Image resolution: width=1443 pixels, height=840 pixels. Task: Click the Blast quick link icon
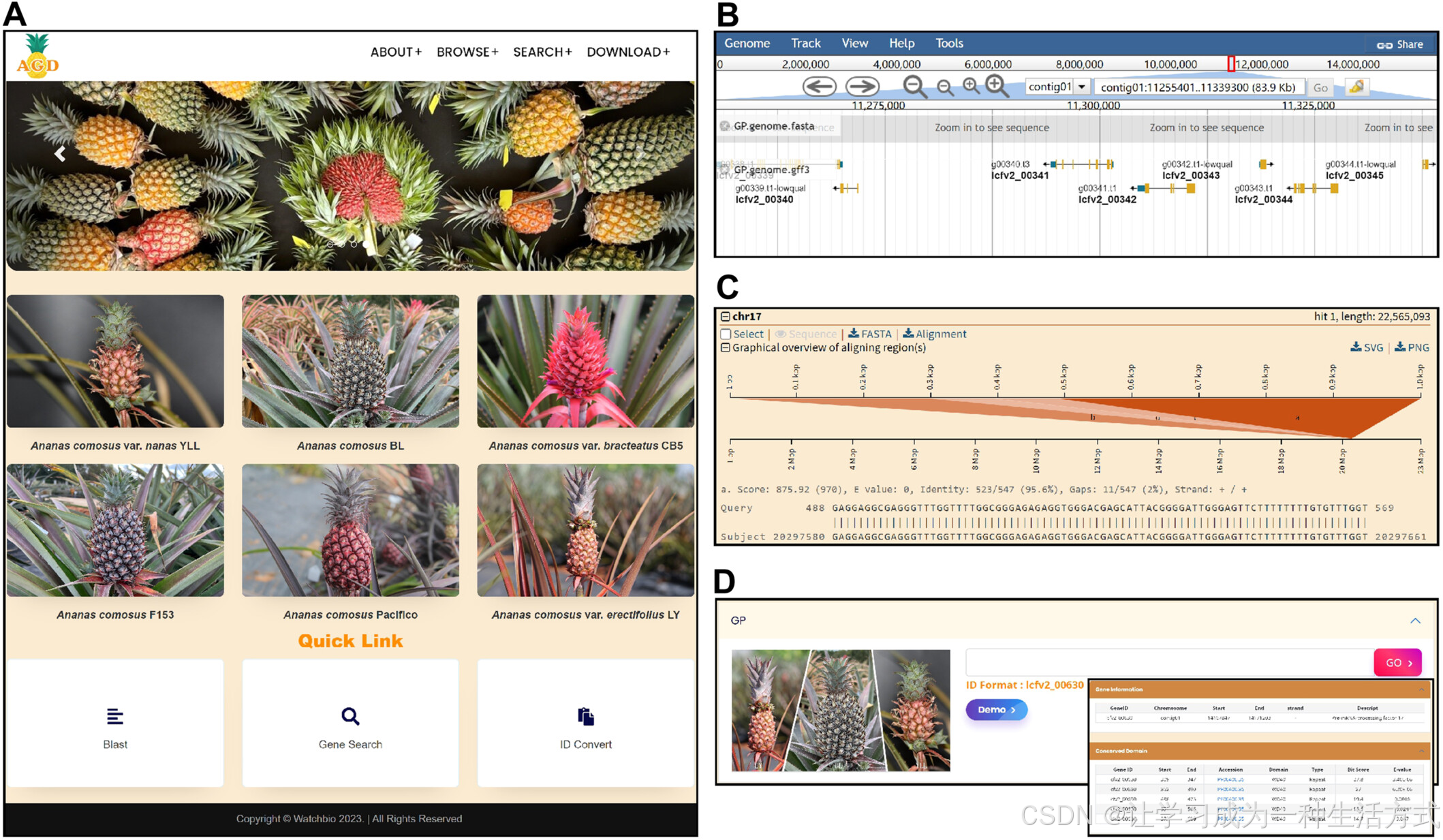[115, 717]
